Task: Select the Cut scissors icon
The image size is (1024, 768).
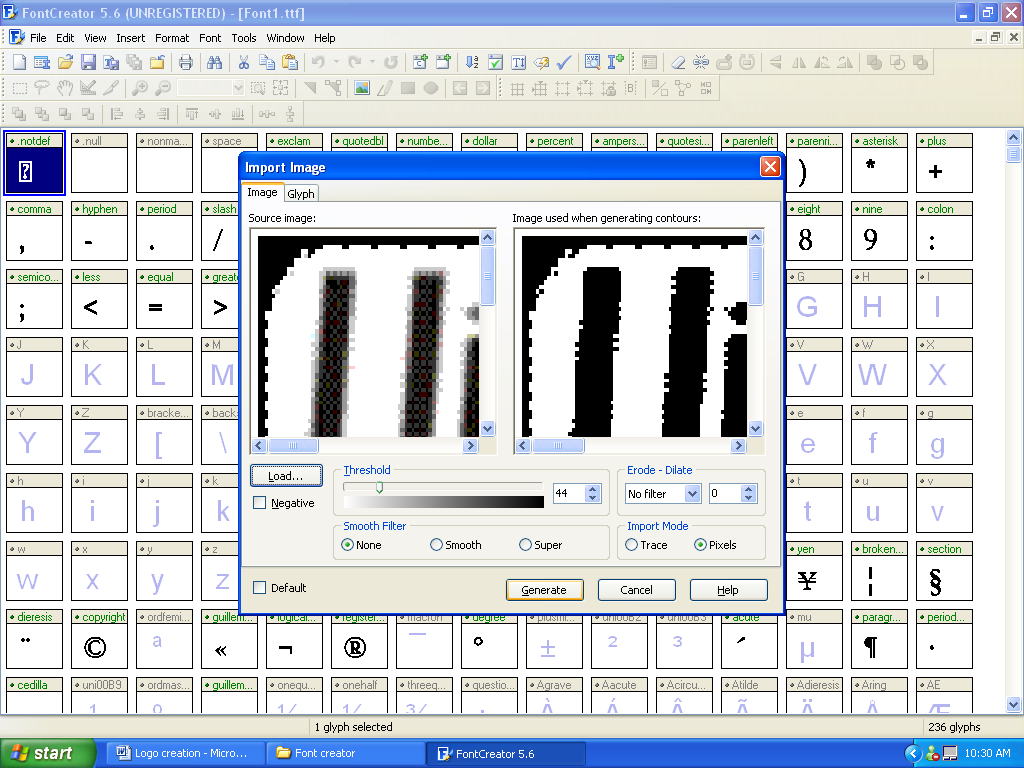Action: click(x=243, y=61)
